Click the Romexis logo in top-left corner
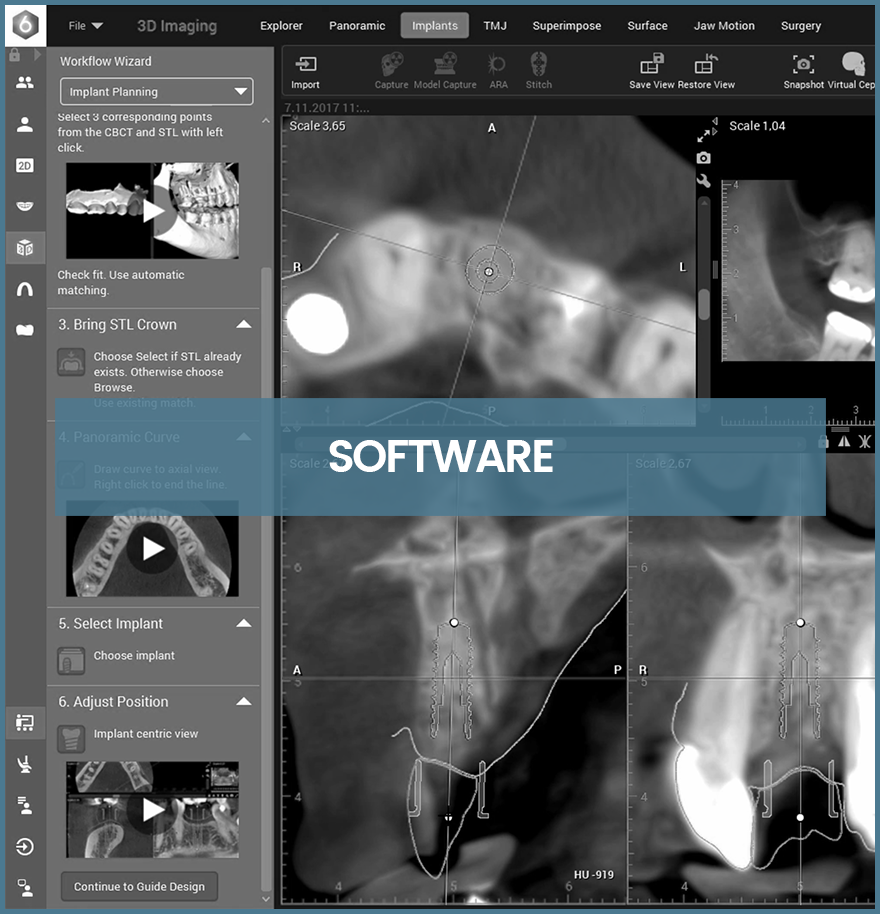880x914 pixels. [x=26, y=24]
